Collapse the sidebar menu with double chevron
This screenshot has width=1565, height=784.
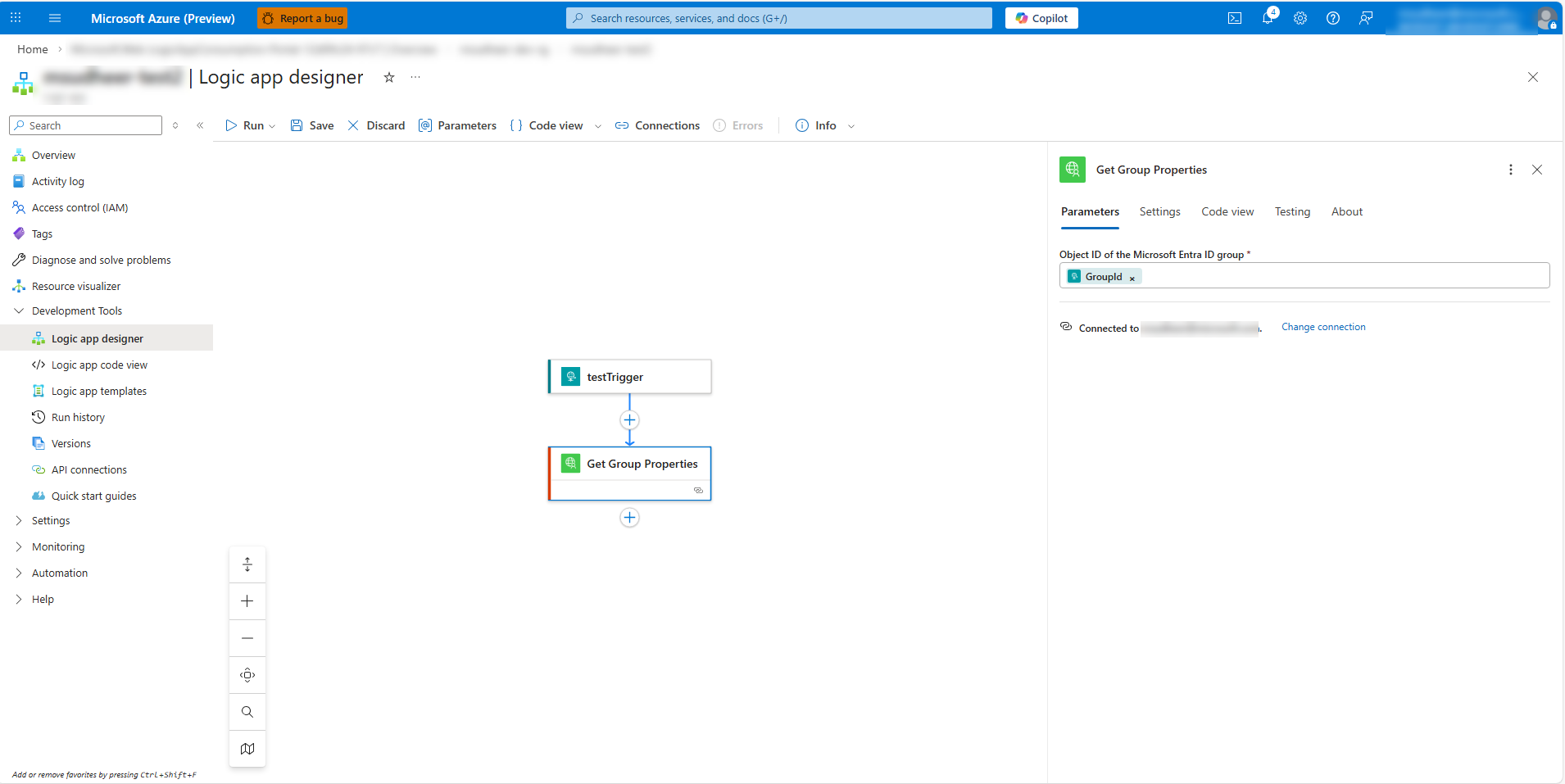200,125
